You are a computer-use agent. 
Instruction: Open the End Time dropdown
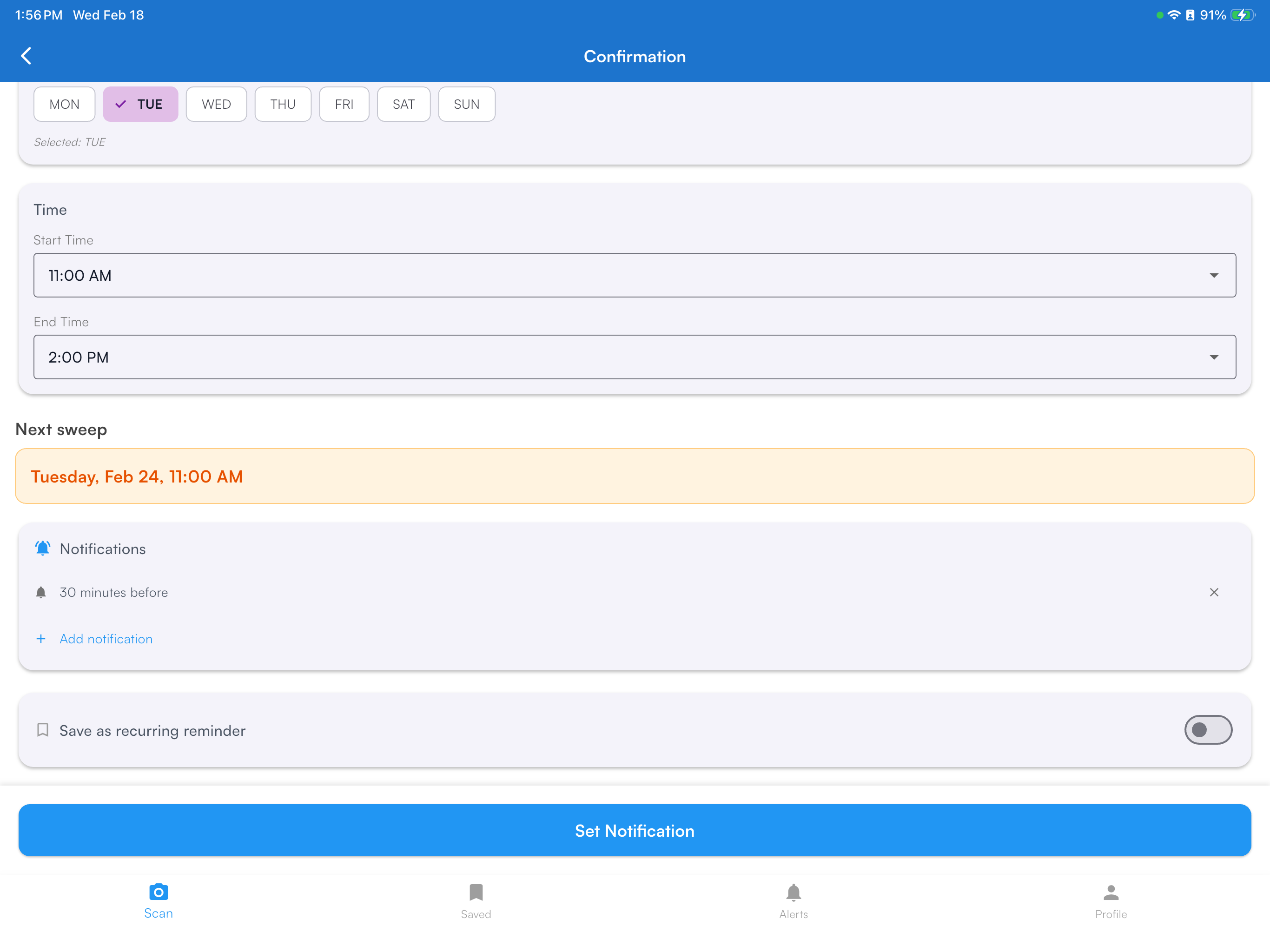(635, 357)
